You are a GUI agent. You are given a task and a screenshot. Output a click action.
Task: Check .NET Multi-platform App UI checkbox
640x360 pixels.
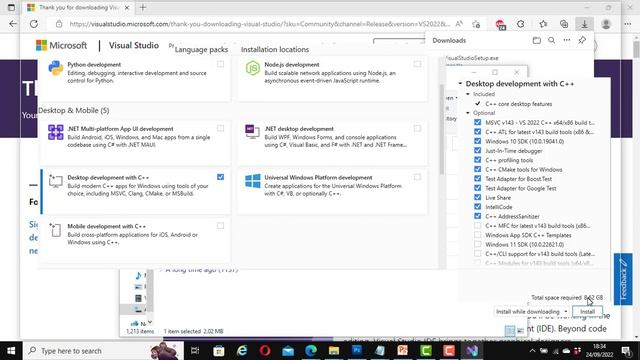[x=220, y=128]
